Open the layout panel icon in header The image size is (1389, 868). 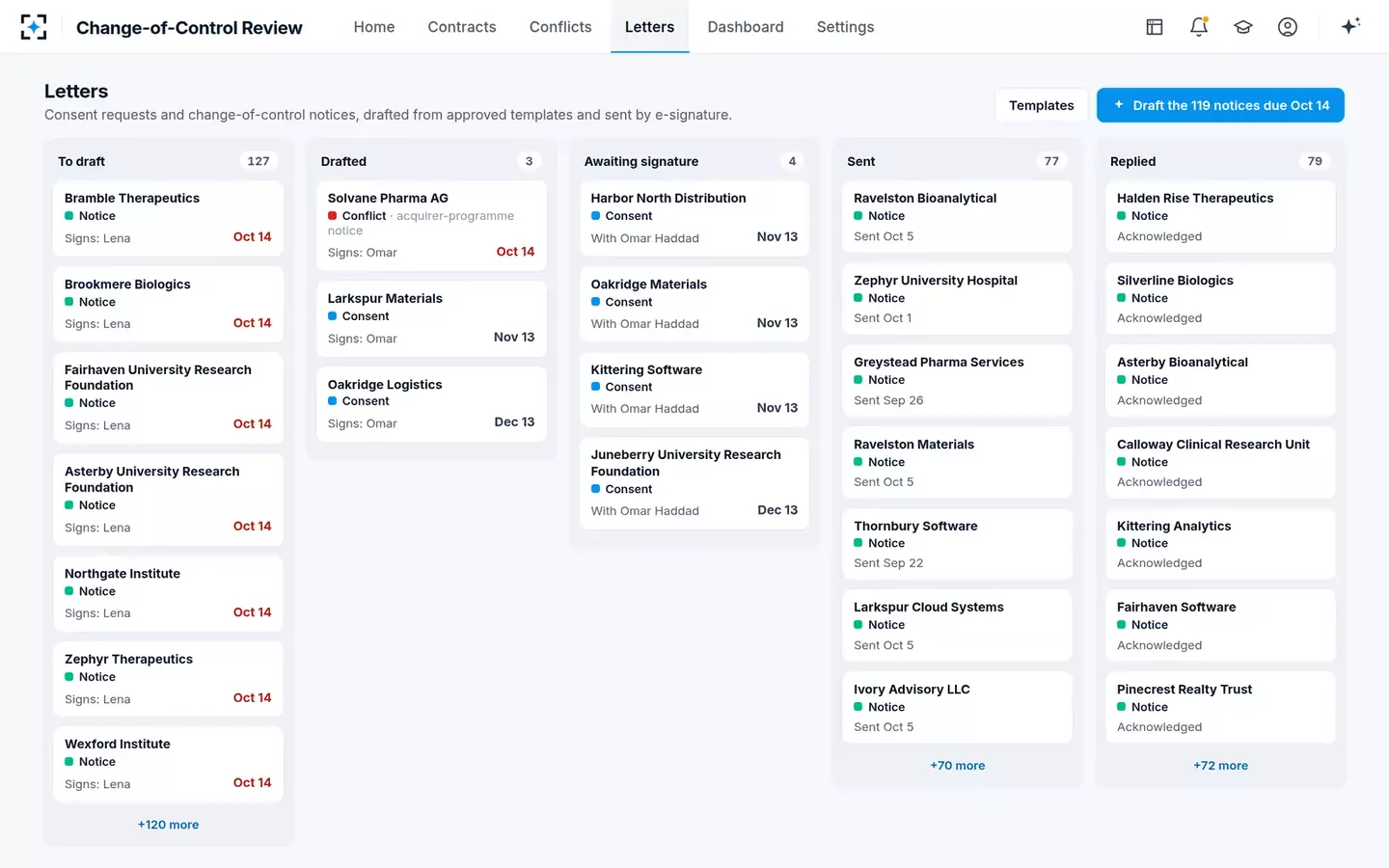click(x=1155, y=27)
